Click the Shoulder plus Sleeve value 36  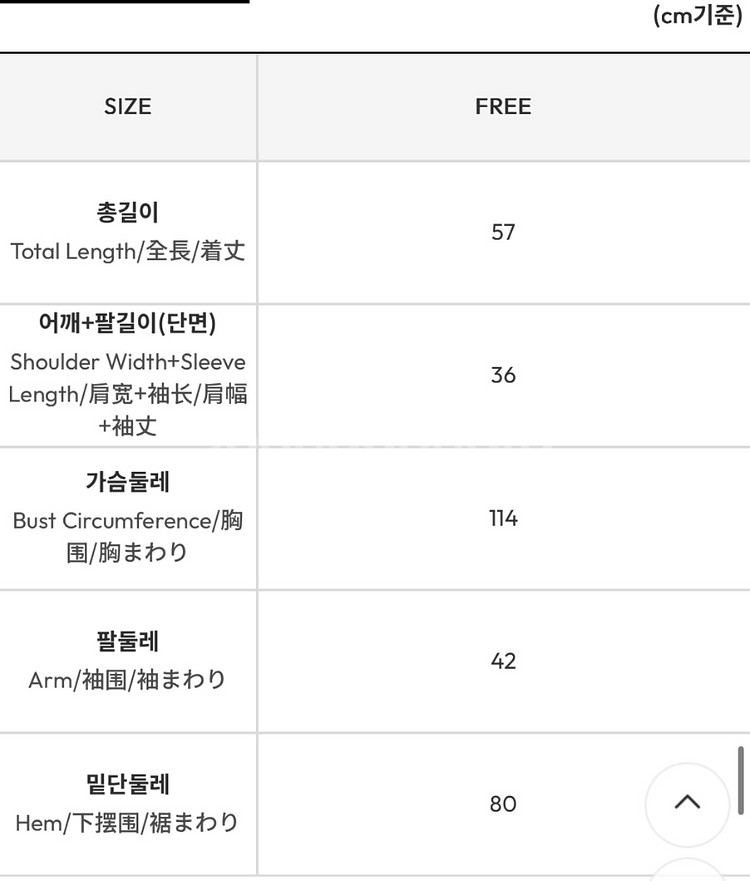tap(503, 375)
